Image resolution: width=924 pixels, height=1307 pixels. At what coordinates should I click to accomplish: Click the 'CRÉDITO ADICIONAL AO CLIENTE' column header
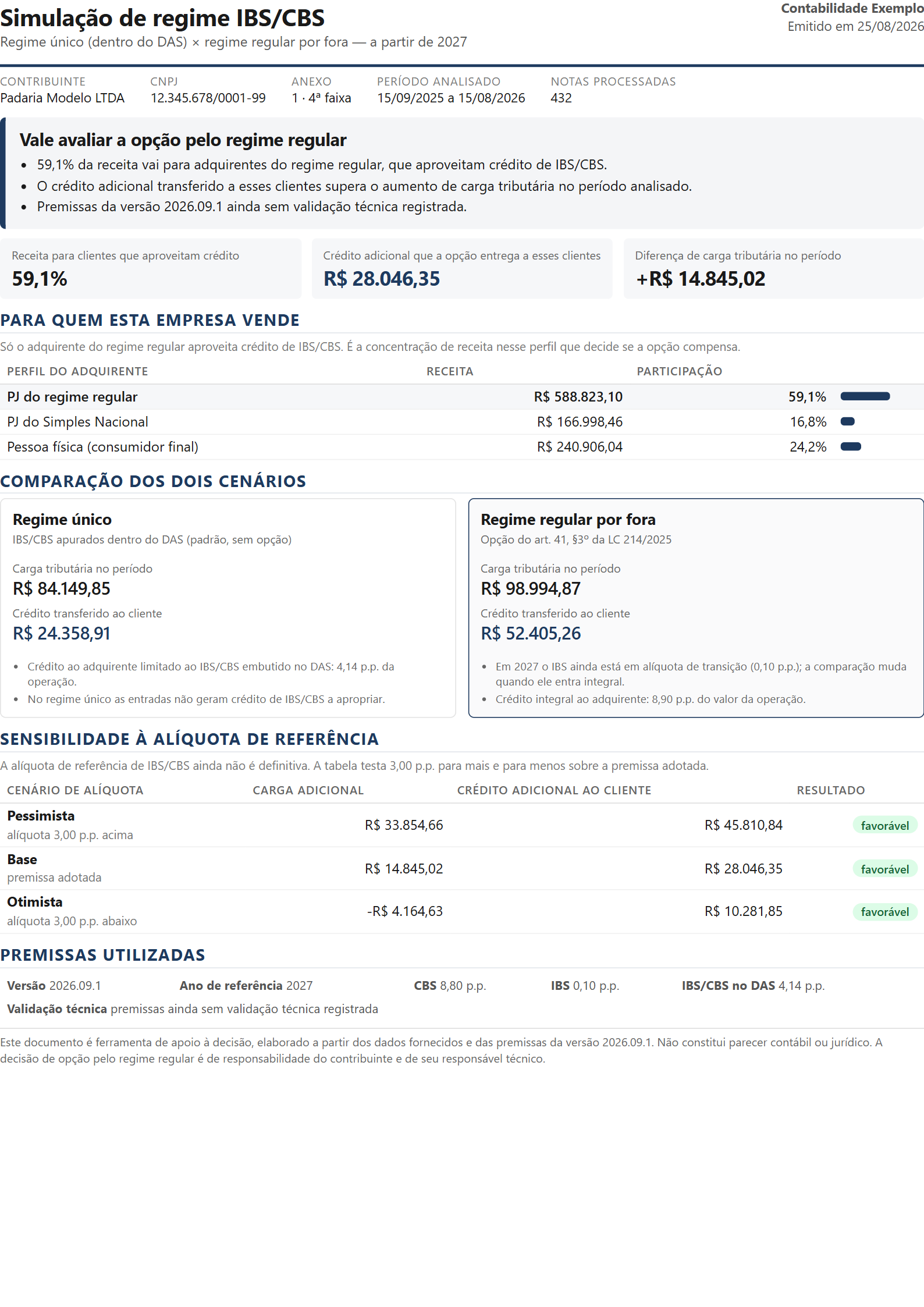click(x=554, y=790)
